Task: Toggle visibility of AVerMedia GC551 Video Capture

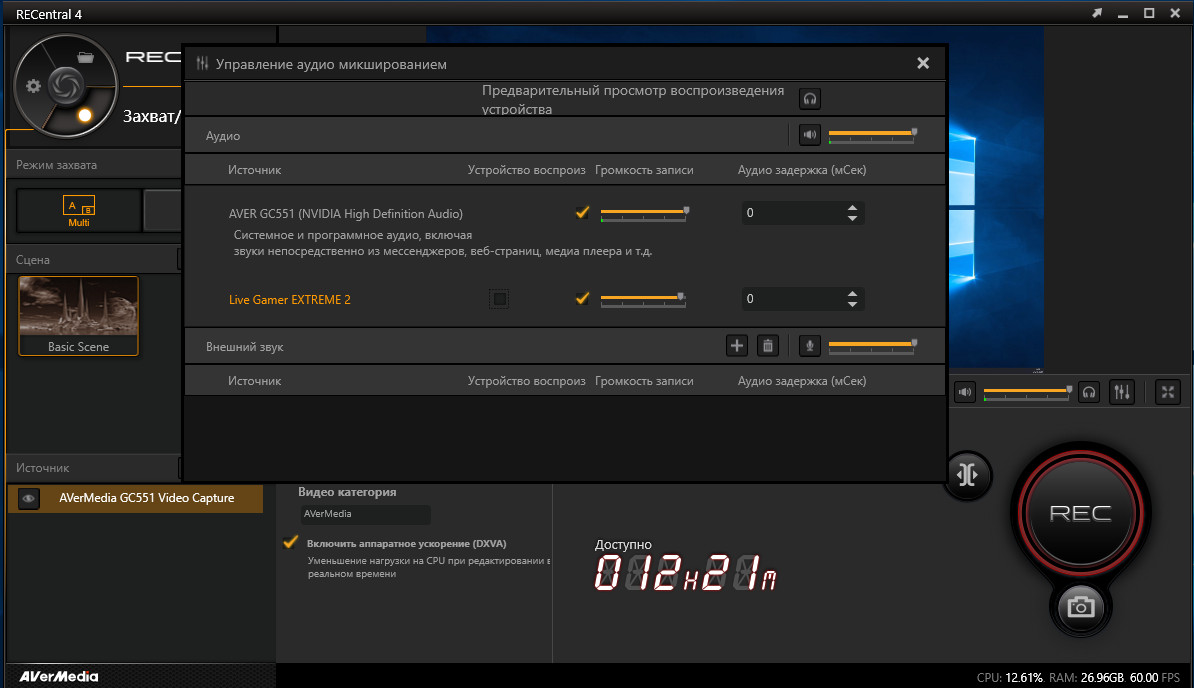Action: 29,498
